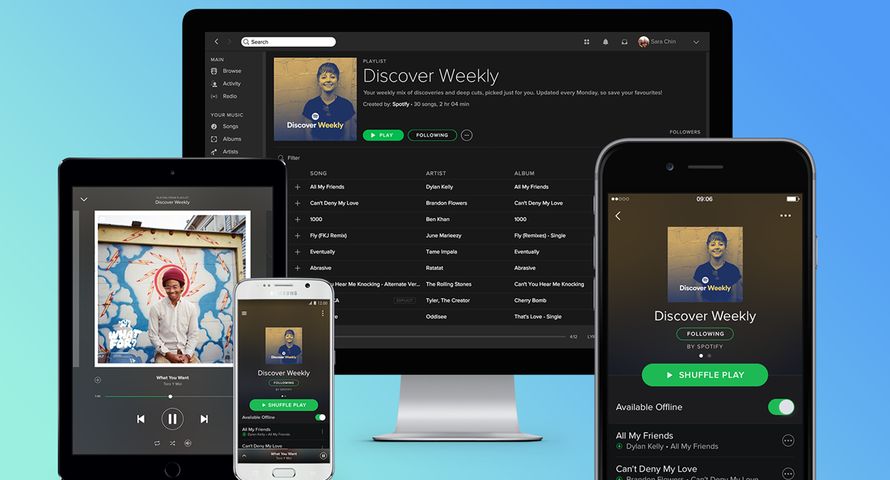Add Eventually with plus icon
The height and width of the screenshot is (480, 890).
tap(297, 252)
